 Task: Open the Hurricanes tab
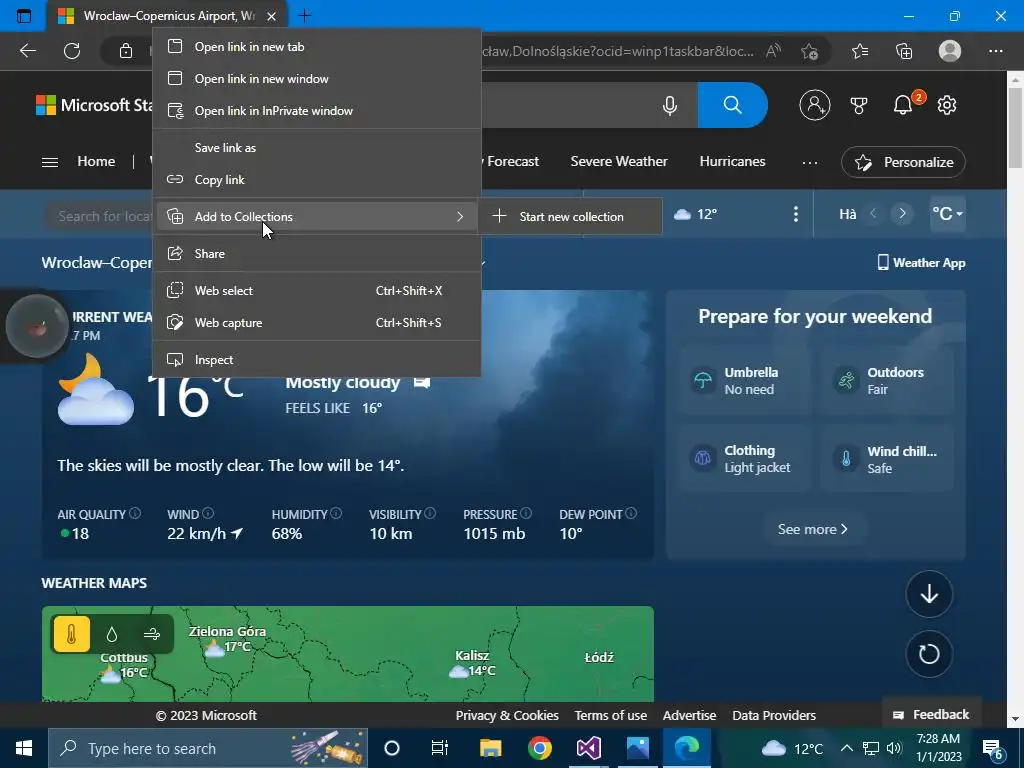coord(732,161)
